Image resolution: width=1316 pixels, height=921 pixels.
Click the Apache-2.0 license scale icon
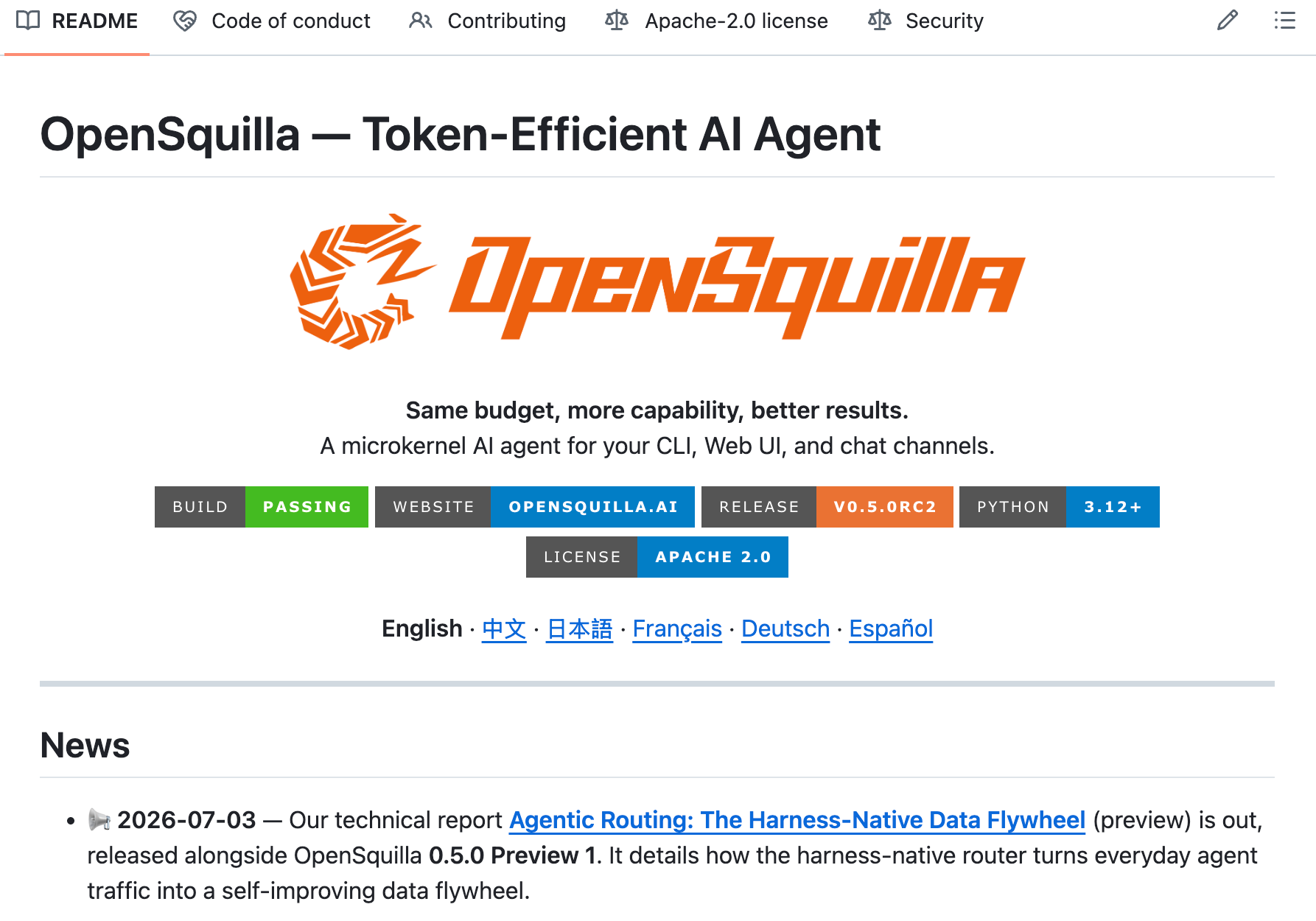tap(617, 21)
